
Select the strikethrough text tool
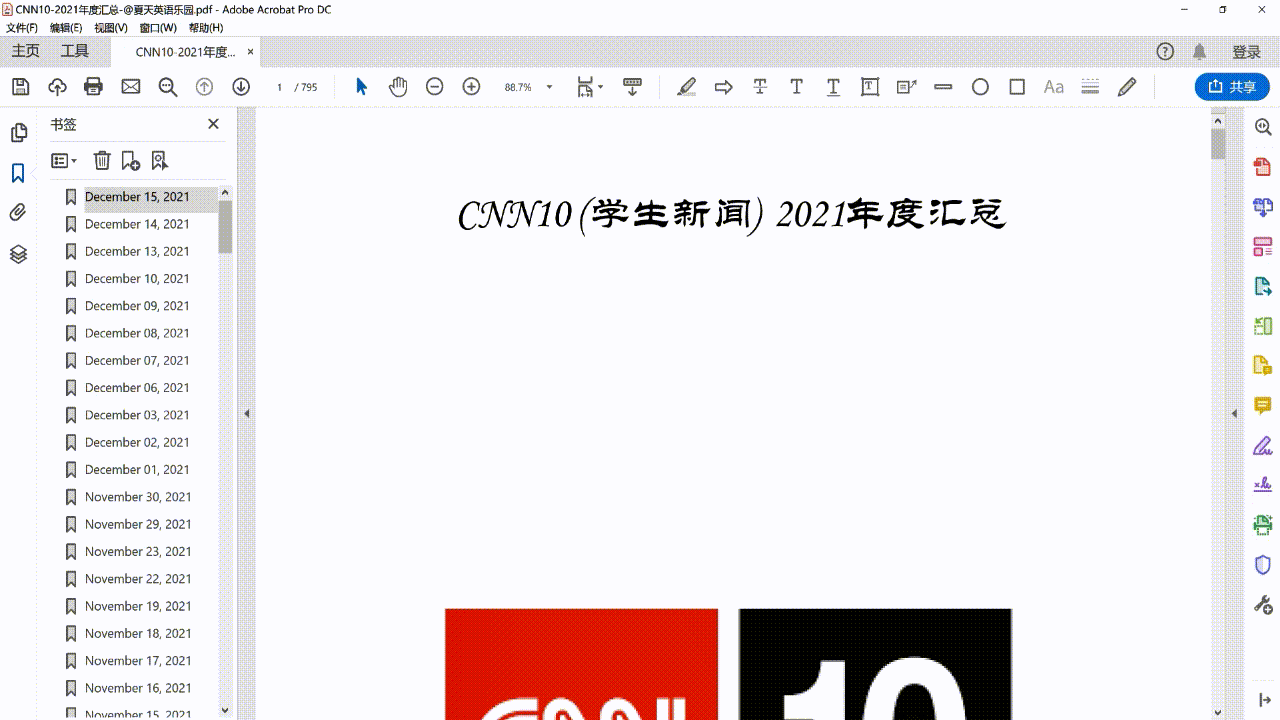coord(760,87)
